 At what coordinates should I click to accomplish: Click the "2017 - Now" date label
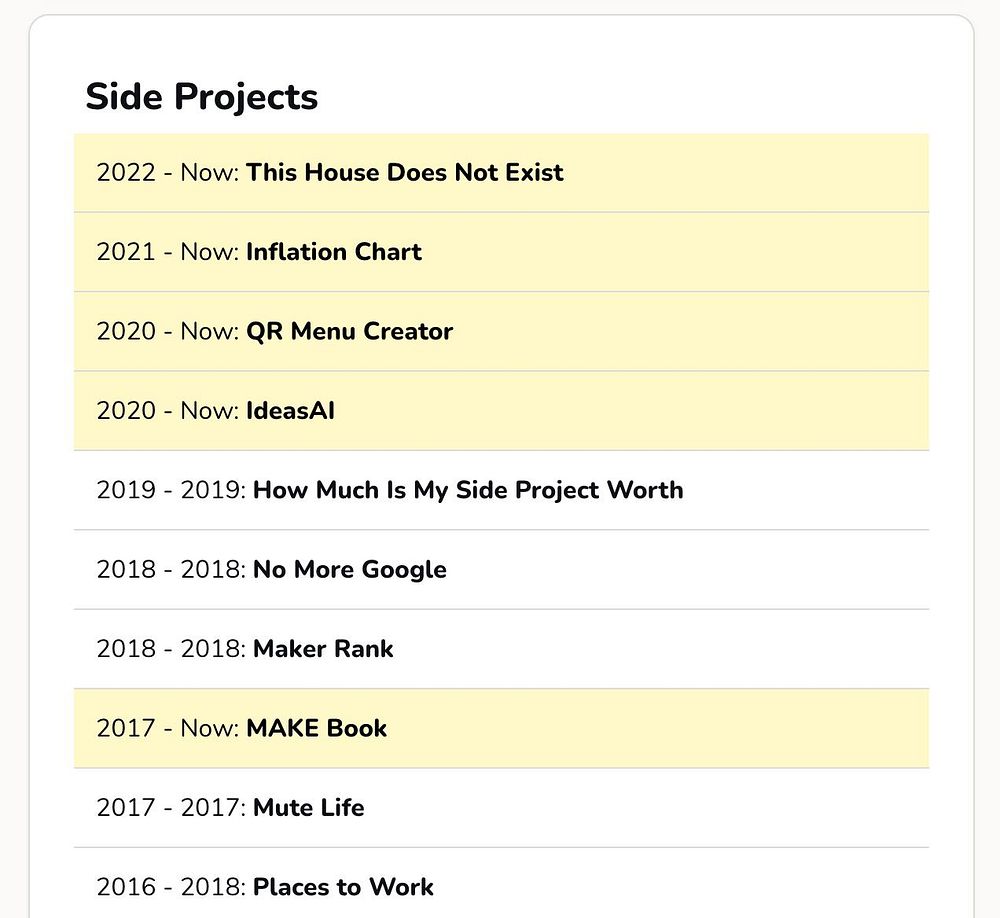point(167,728)
